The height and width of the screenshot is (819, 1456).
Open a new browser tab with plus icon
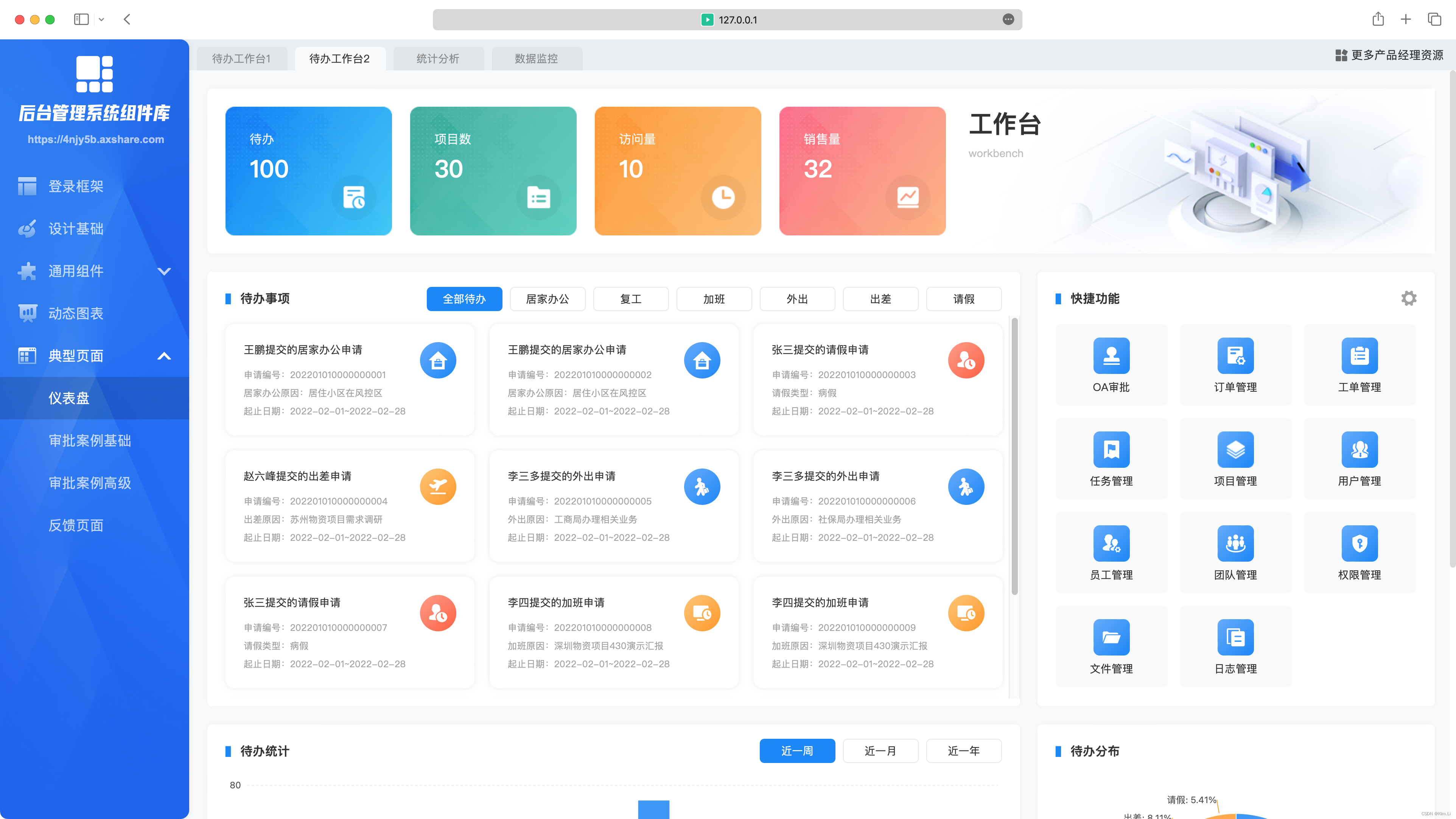coord(1406,19)
